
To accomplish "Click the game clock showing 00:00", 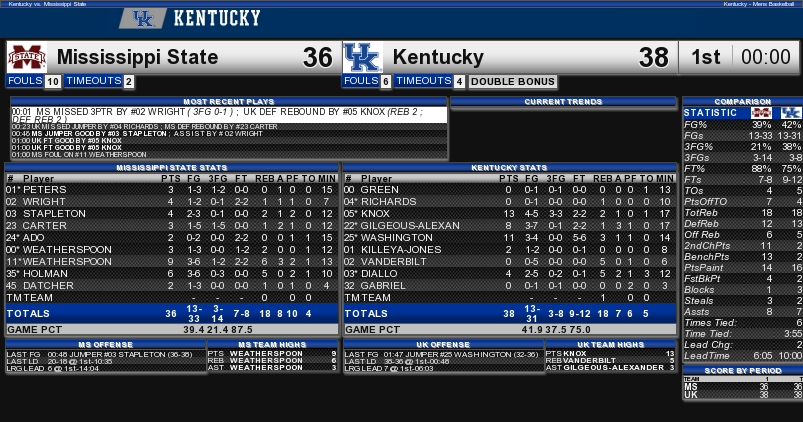I will [x=766, y=57].
